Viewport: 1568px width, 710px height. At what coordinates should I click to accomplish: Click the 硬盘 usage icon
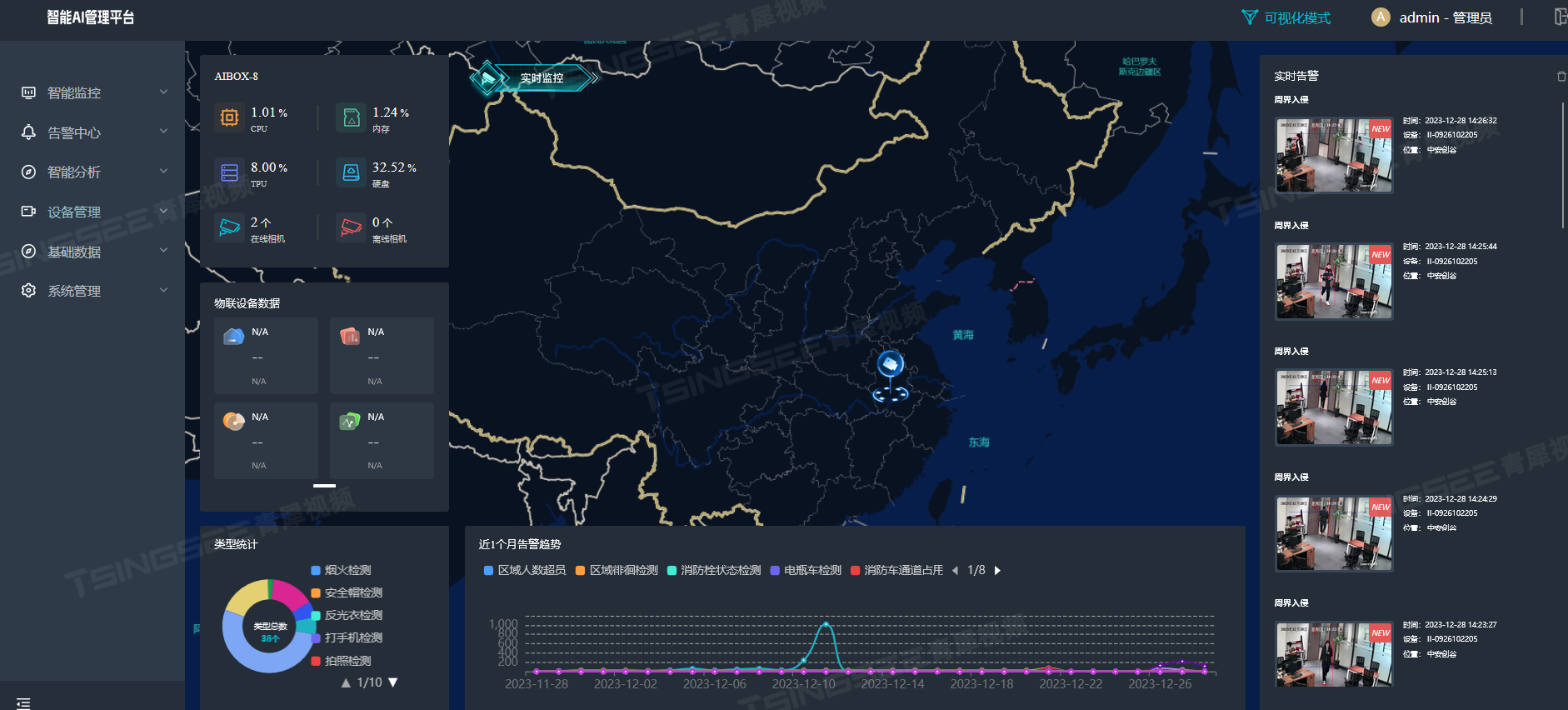tap(351, 172)
